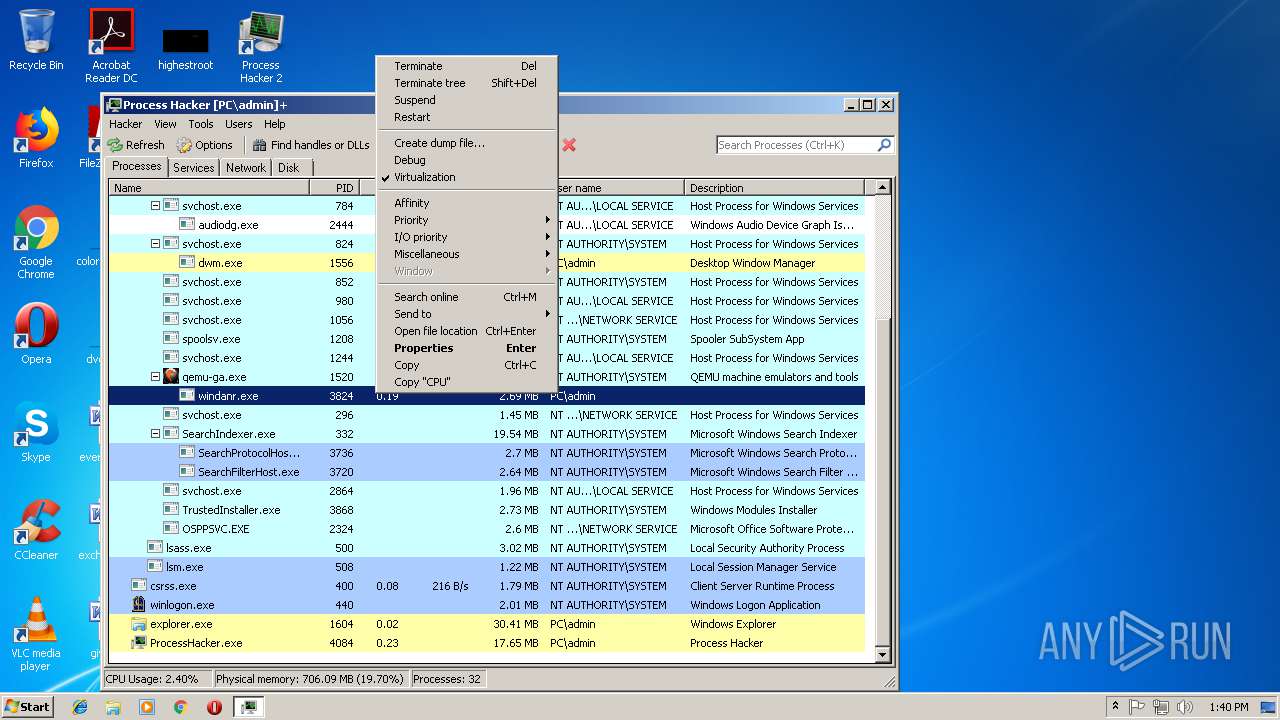Open Google Chrome desktop icon
Image resolution: width=1280 pixels, height=720 pixels.
(36, 242)
